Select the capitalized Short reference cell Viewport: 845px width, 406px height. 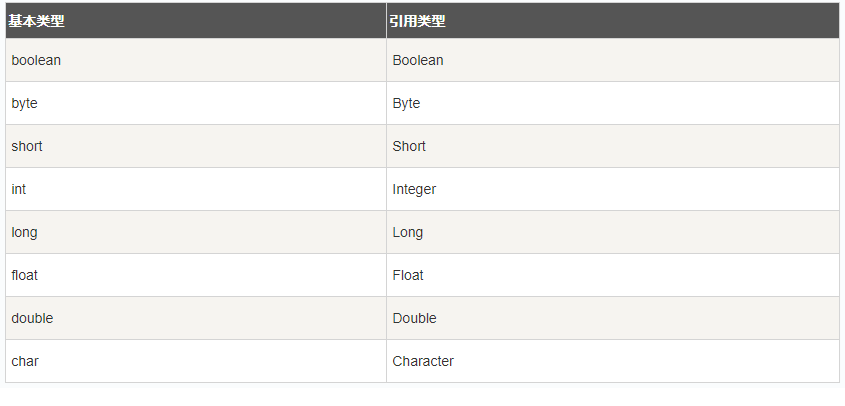409,146
